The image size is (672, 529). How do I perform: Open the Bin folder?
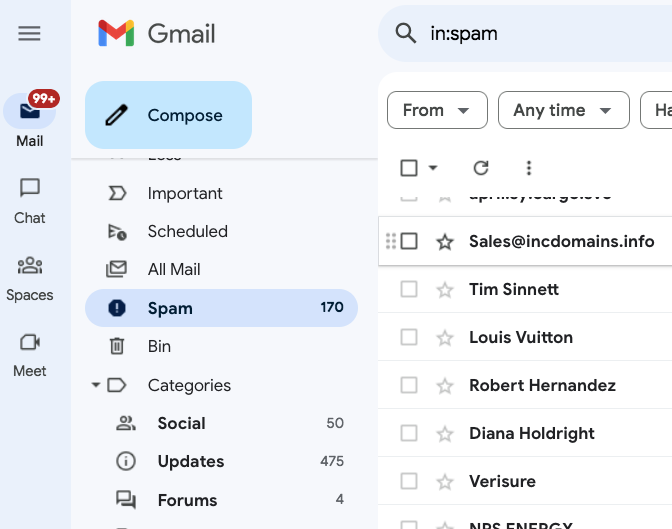pyautogui.click(x=221, y=346)
